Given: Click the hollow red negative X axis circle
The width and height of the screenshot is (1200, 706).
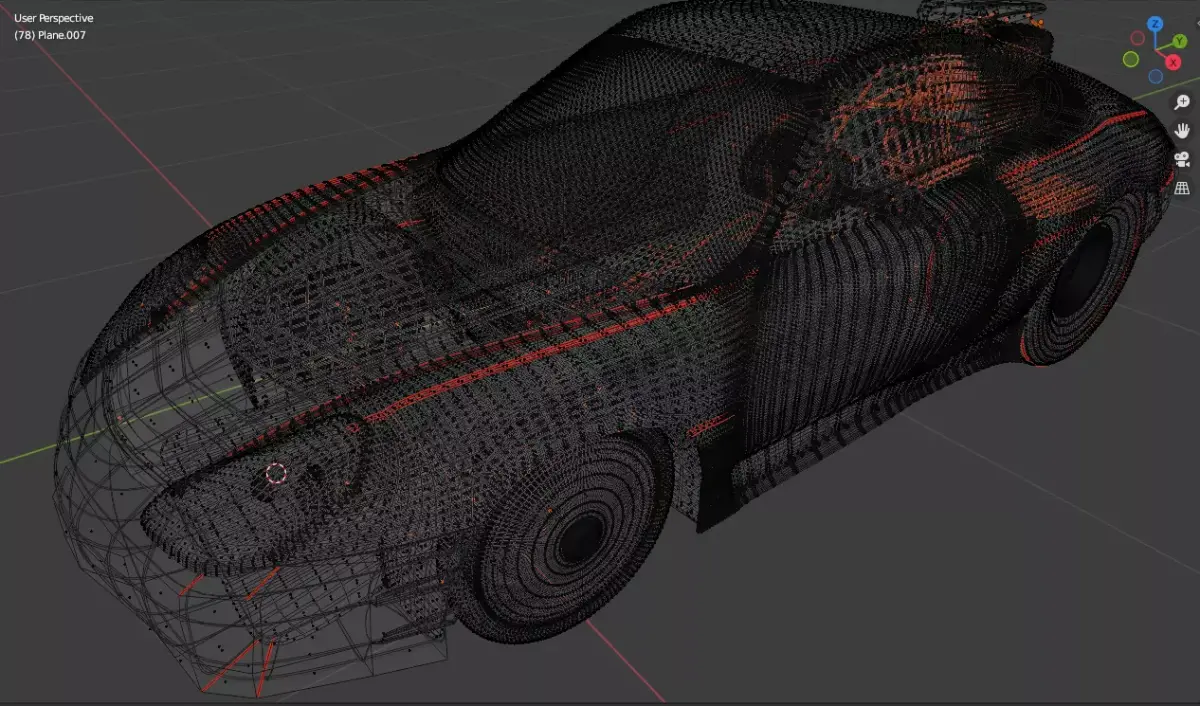Looking at the screenshot, I should point(1136,38).
